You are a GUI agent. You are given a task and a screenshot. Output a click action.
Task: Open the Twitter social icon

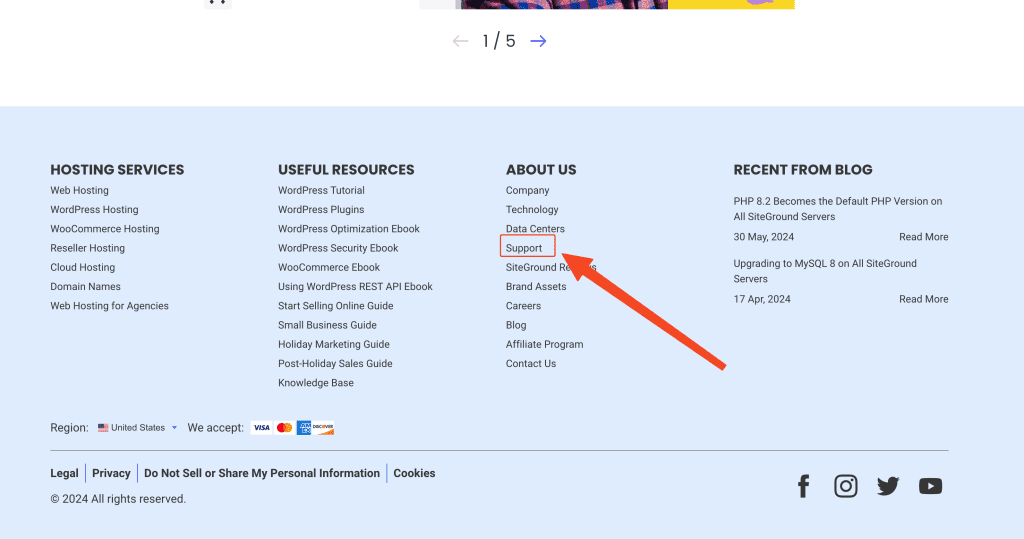(x=888, y=487)
